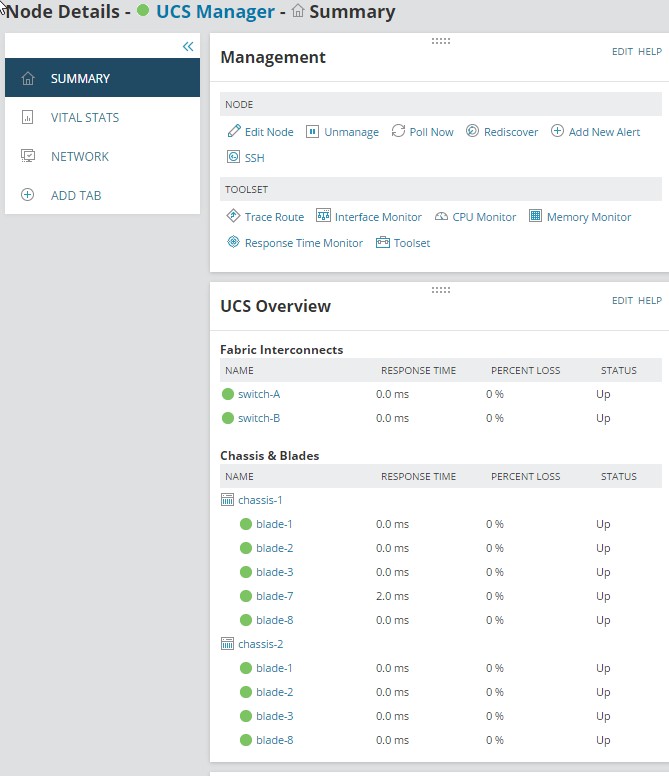Click the Unmanage pause icon

[x=312, y=131]
